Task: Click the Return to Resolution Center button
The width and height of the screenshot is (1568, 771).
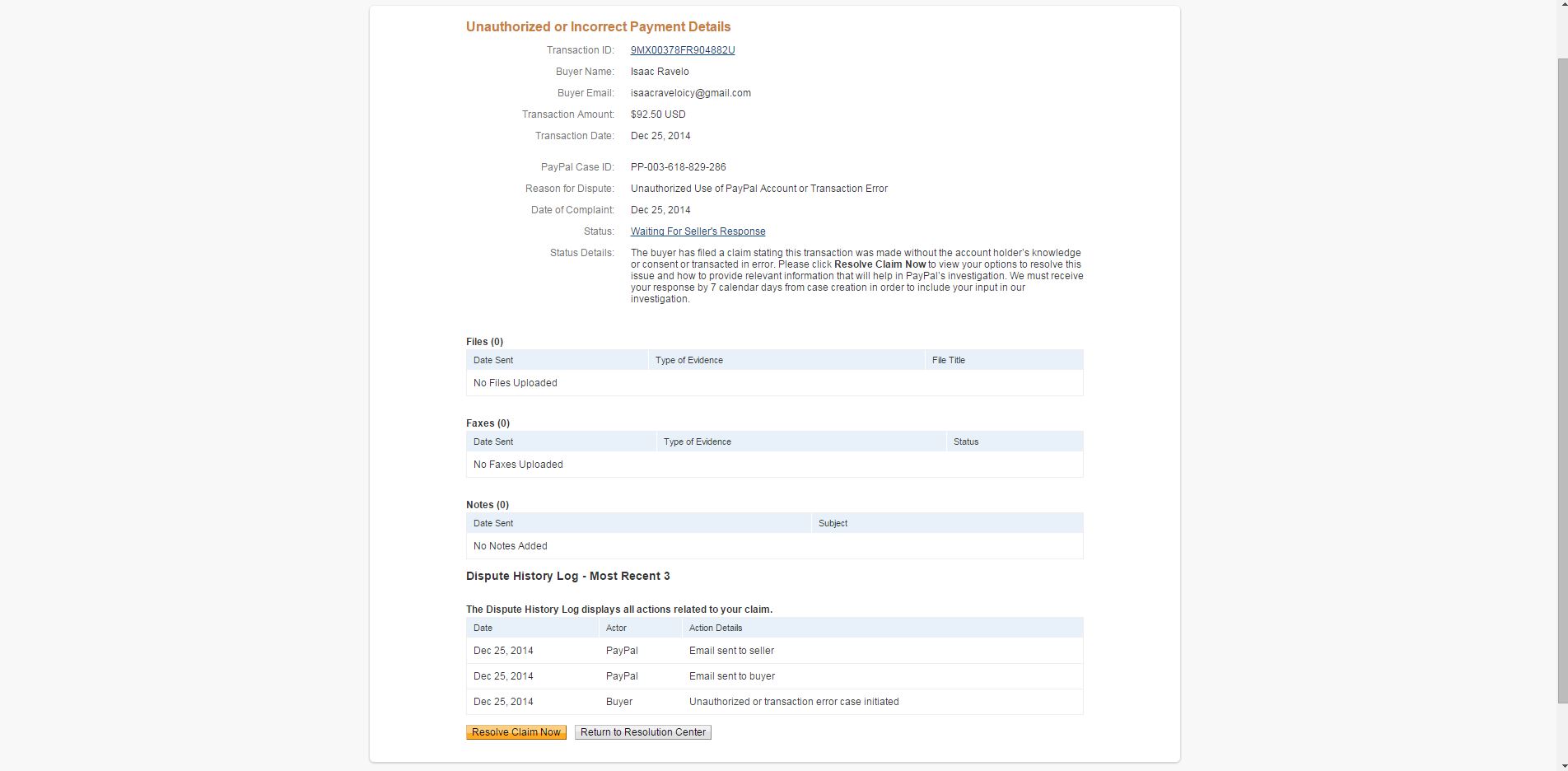Action: (642, 732)
